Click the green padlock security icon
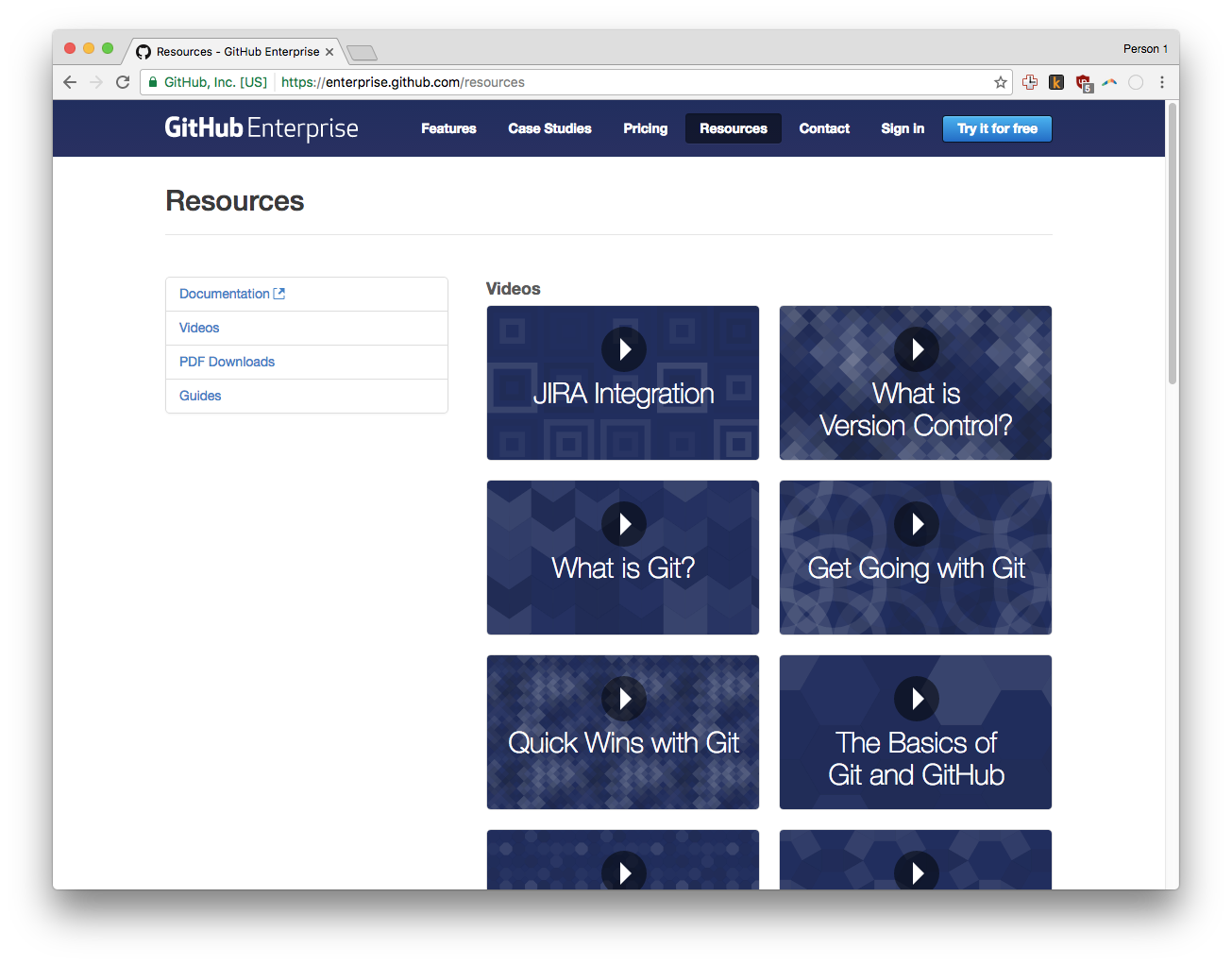This screenshot has width=1232, height=965. (153, 82)
